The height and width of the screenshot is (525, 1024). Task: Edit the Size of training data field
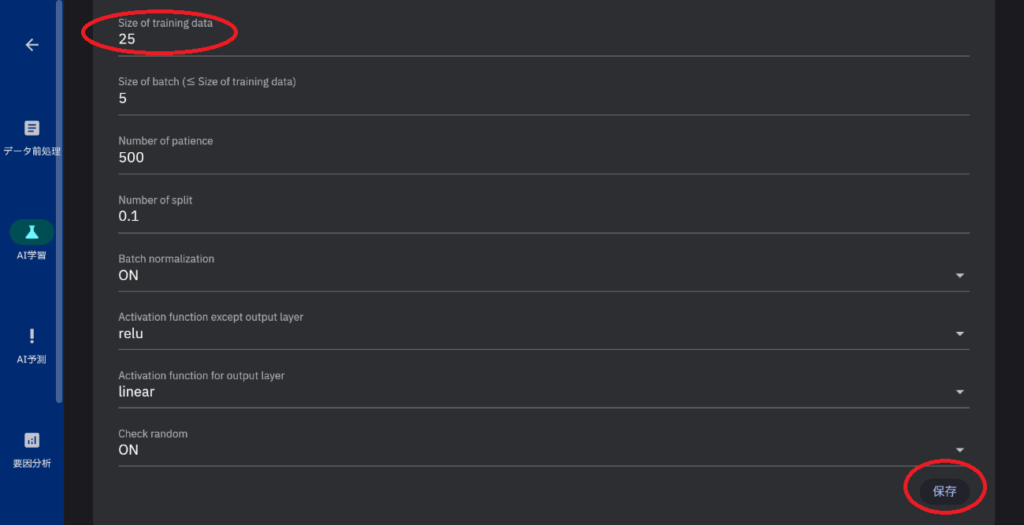click(540, 40)
